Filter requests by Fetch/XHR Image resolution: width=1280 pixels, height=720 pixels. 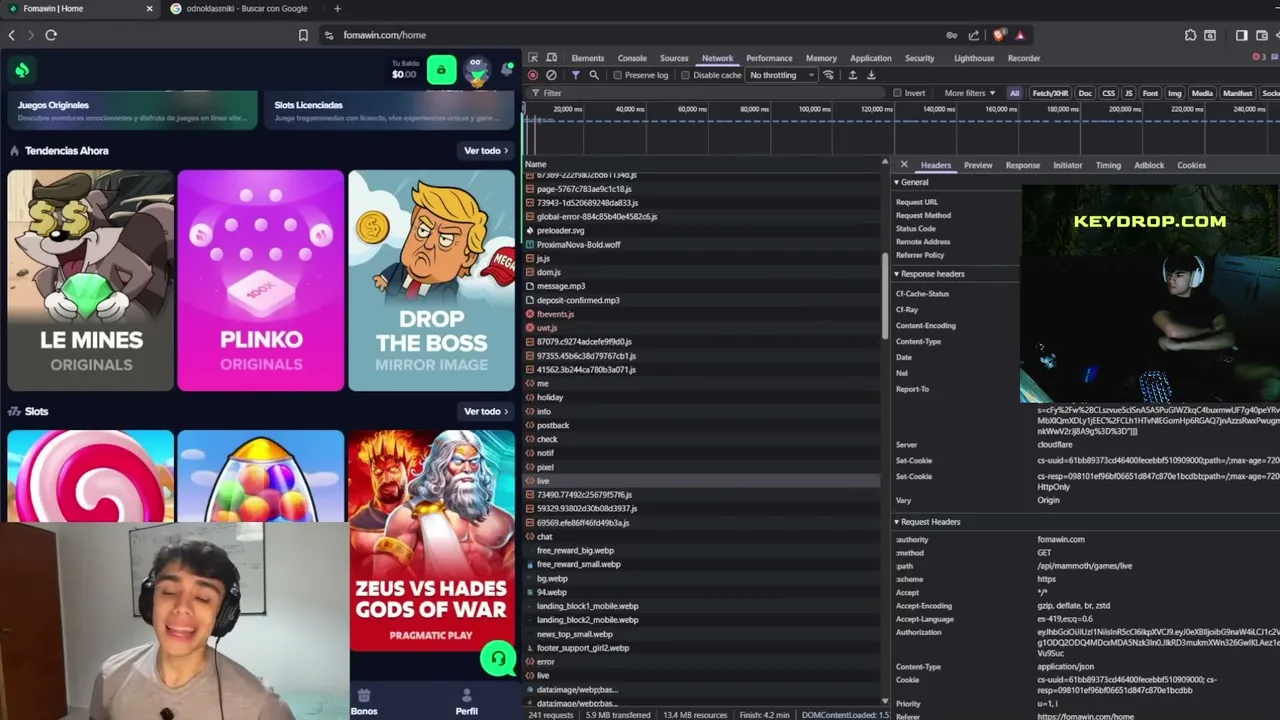click(x=1050, y=93)
